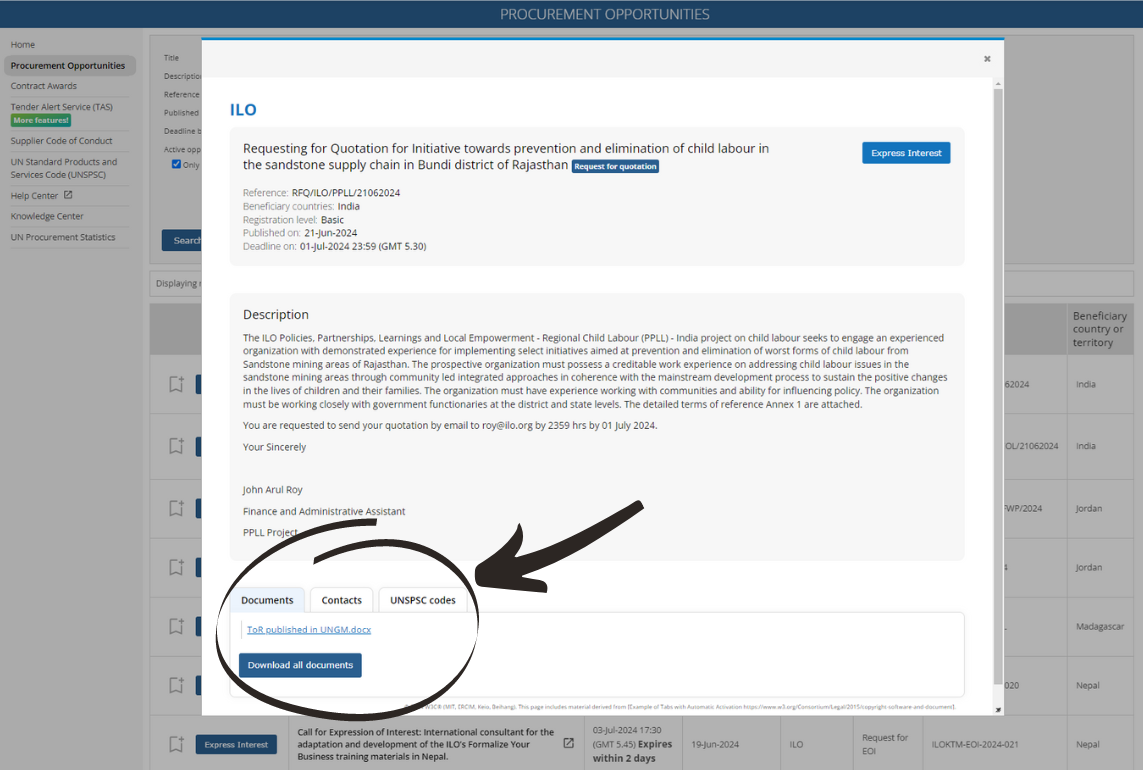Image resolution: width=1143 pixels, height=770 pixels.
Task: Toggle the Only active opportunities checkbox
Action: point(176,164)
